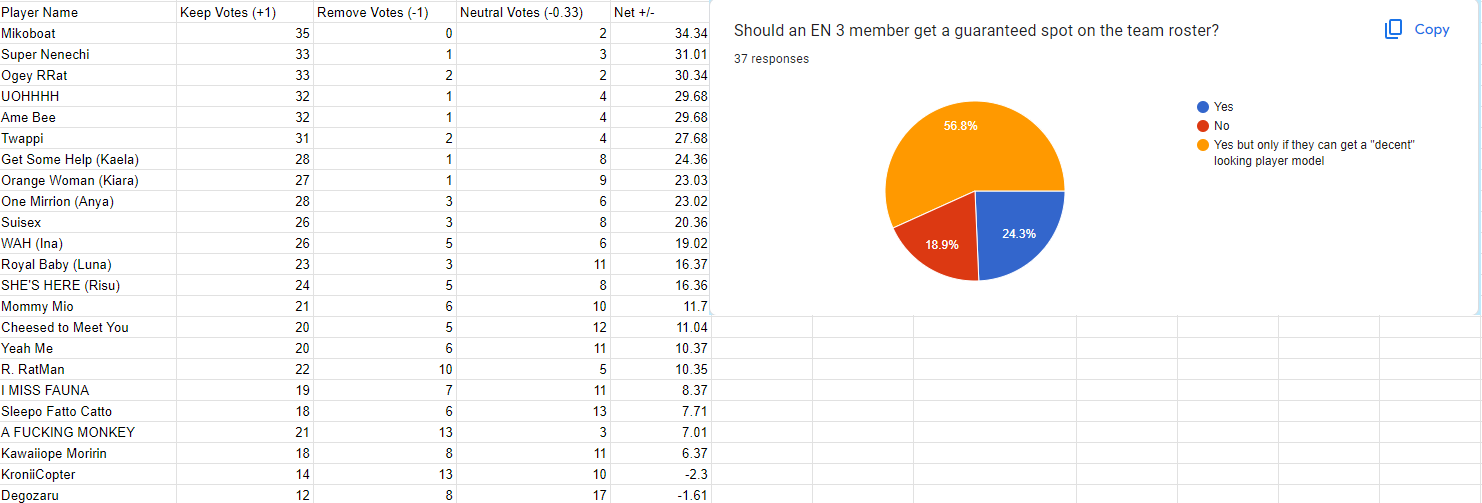Click Mikoboat's 34.34 net score cell
This screenshot has width=1482, height=503.
[x=660, y=34]
